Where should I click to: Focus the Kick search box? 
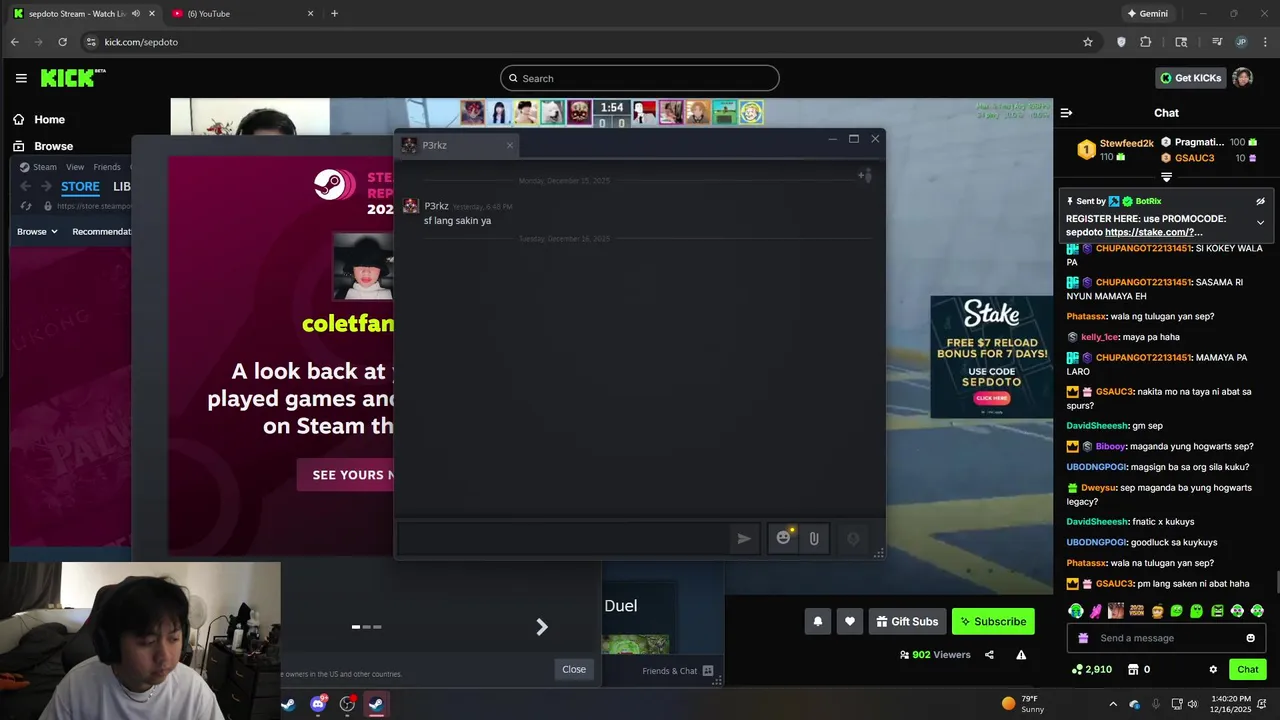(x=640, y=78)
